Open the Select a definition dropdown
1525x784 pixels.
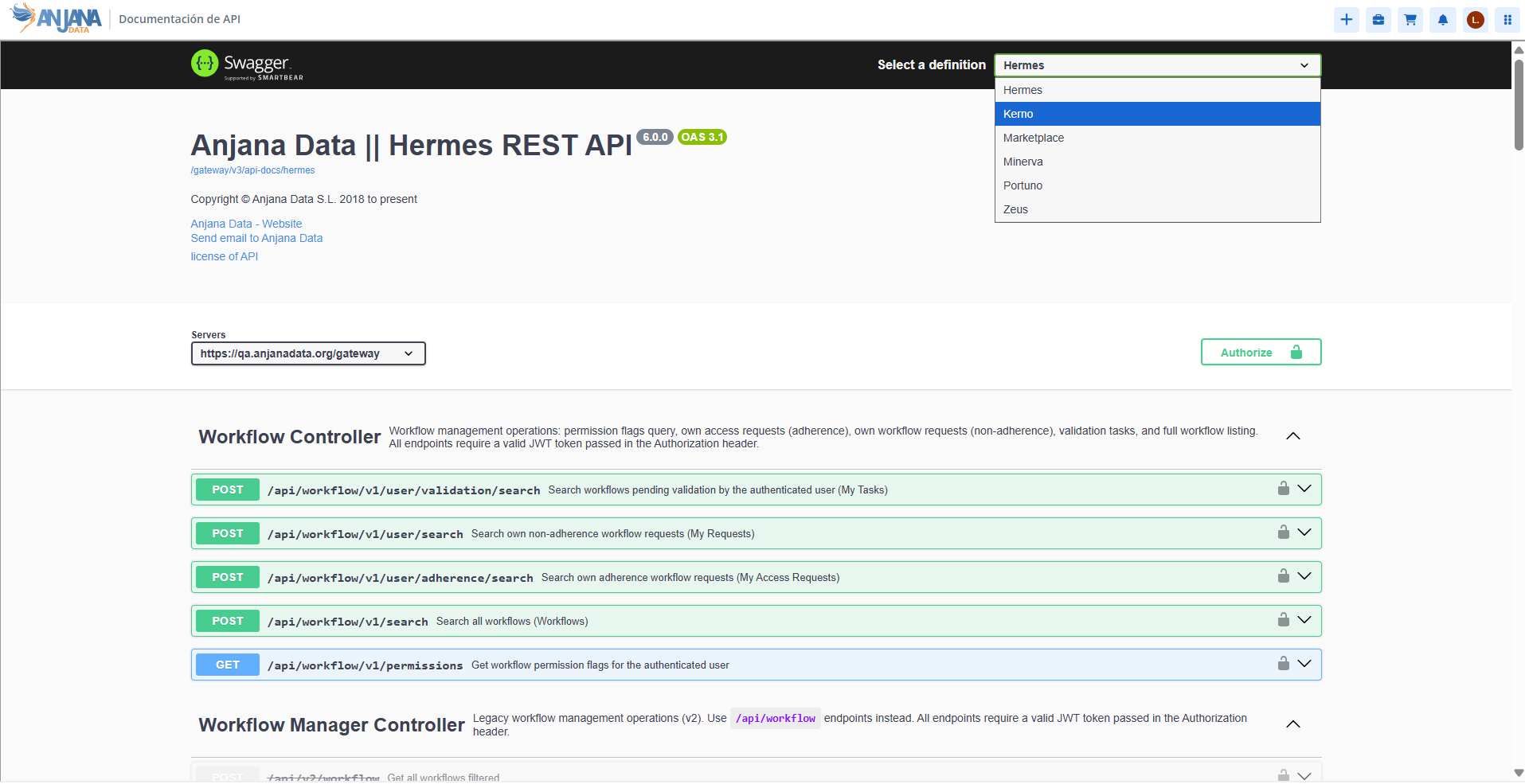pyautogui.click(x=1158, y=65)
